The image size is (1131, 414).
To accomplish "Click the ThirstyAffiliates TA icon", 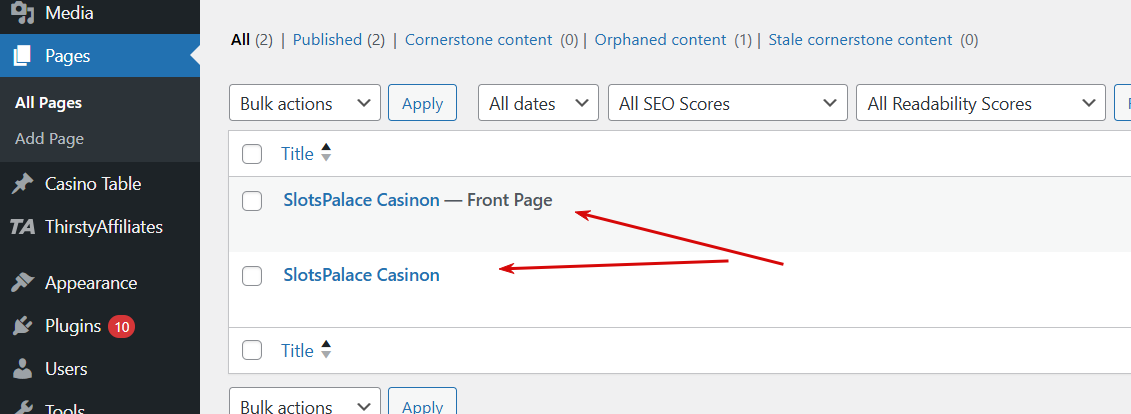I will 22,227.
